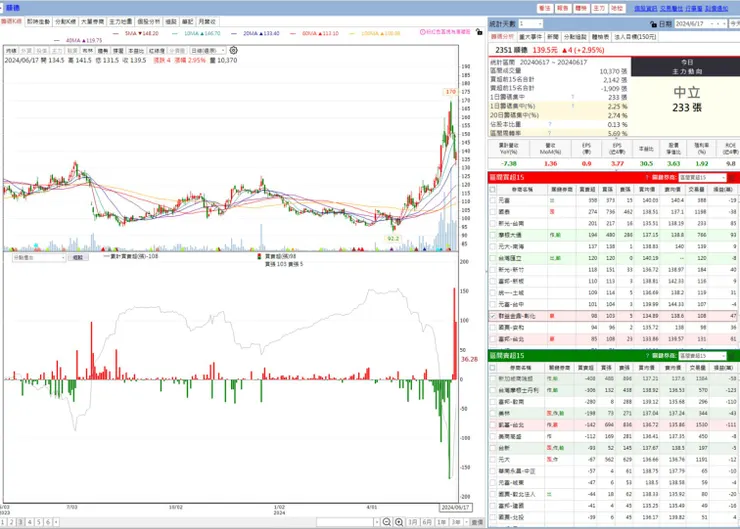This screenshot has height=529, width=740.
Task: Click the 100MA yellow legend line
Action: (375, 34)
